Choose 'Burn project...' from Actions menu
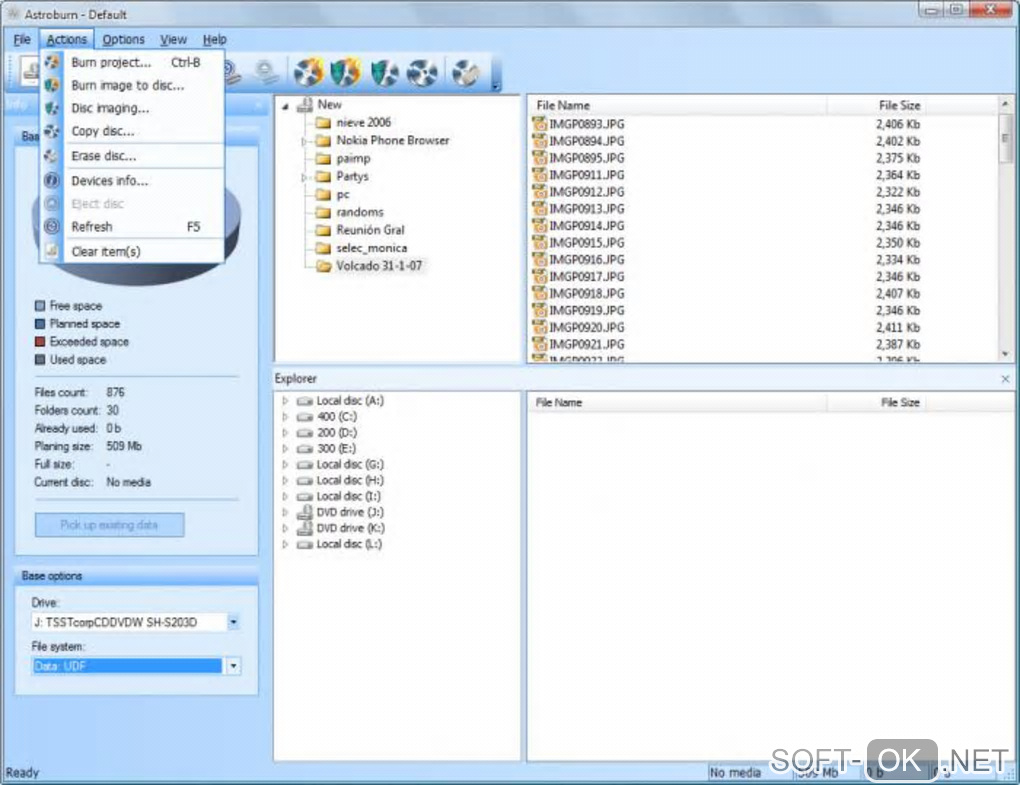Viewport: 1020px width, 785px height. pyautogui.click(x=132, y=62)
